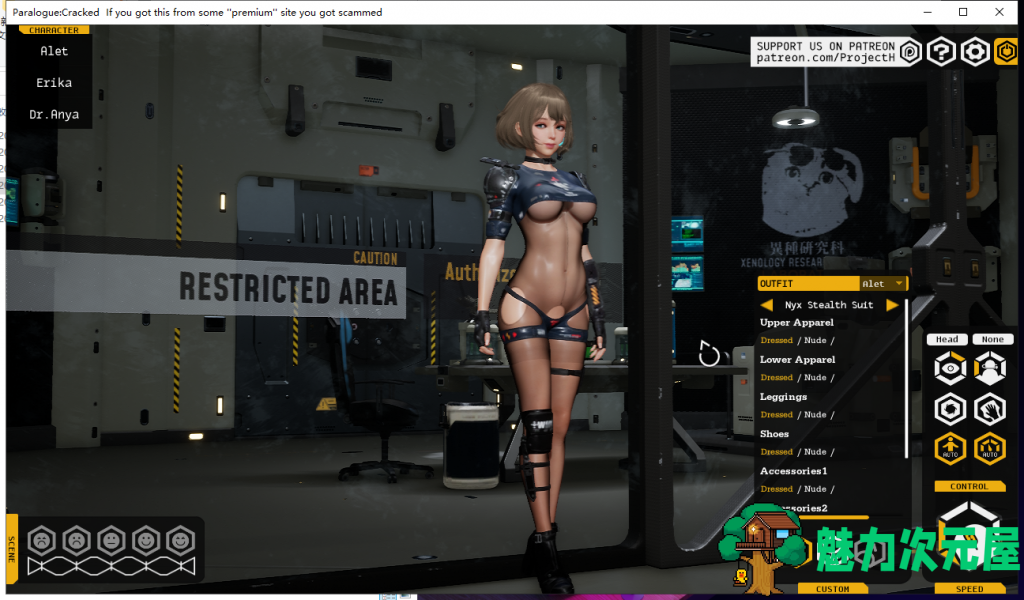Set Shoes to Nude
1024x600 pixels.
815,452
